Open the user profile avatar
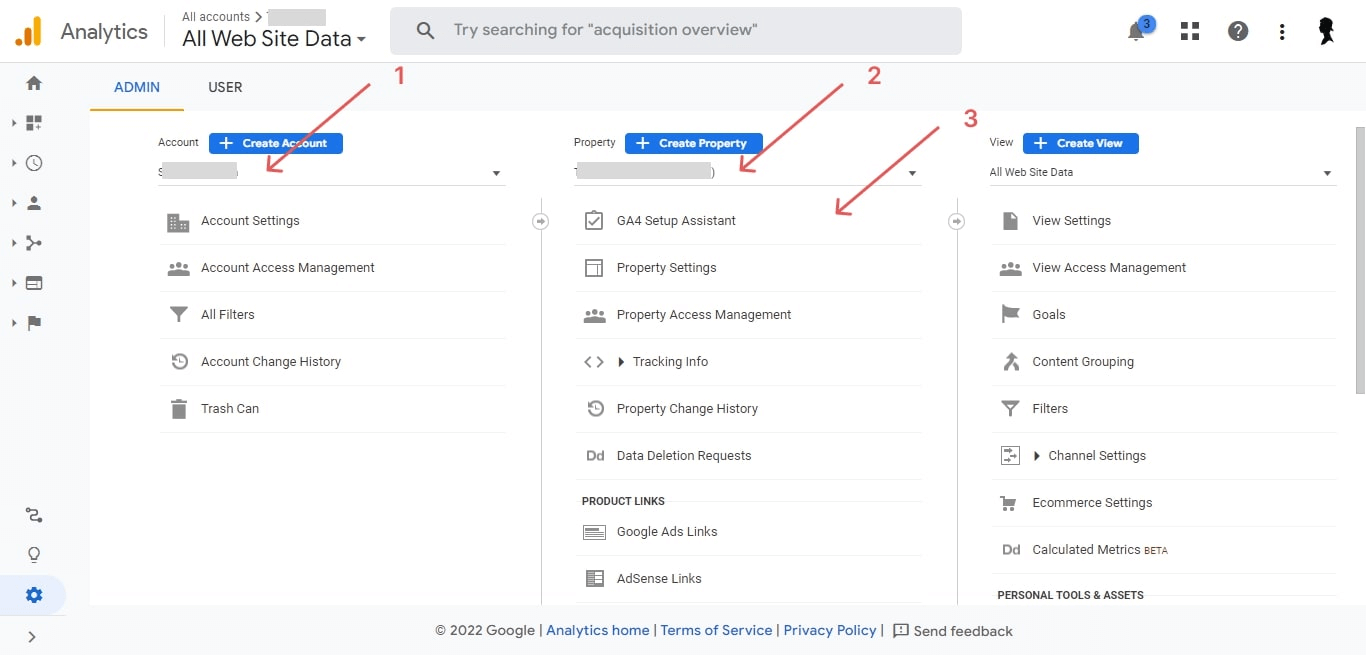1366x655 pixels. (x=1327, y=31)
